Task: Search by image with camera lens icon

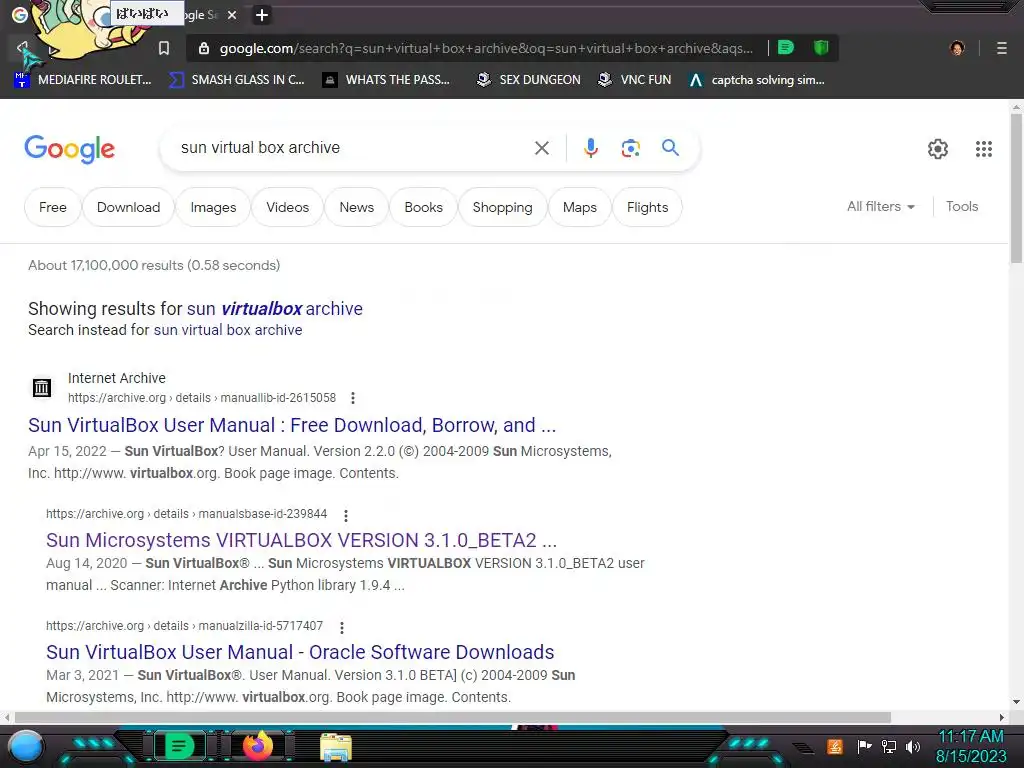Action: pos(630,148)
